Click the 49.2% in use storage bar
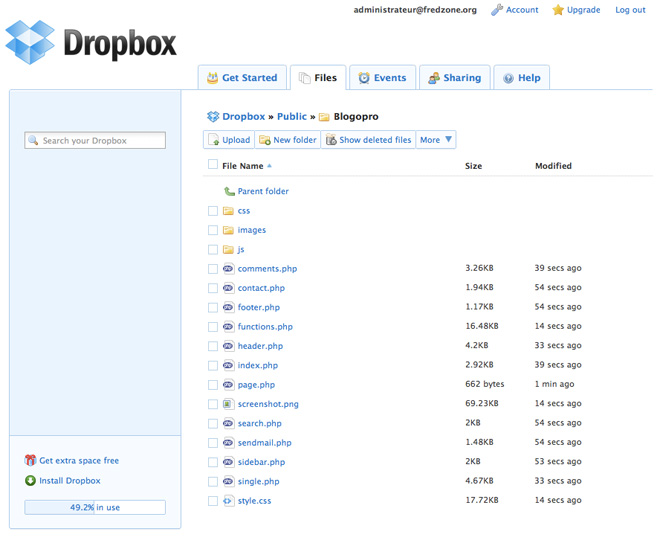Image resolution: width=660 pixels, height=549 pixels. [95, 507]
